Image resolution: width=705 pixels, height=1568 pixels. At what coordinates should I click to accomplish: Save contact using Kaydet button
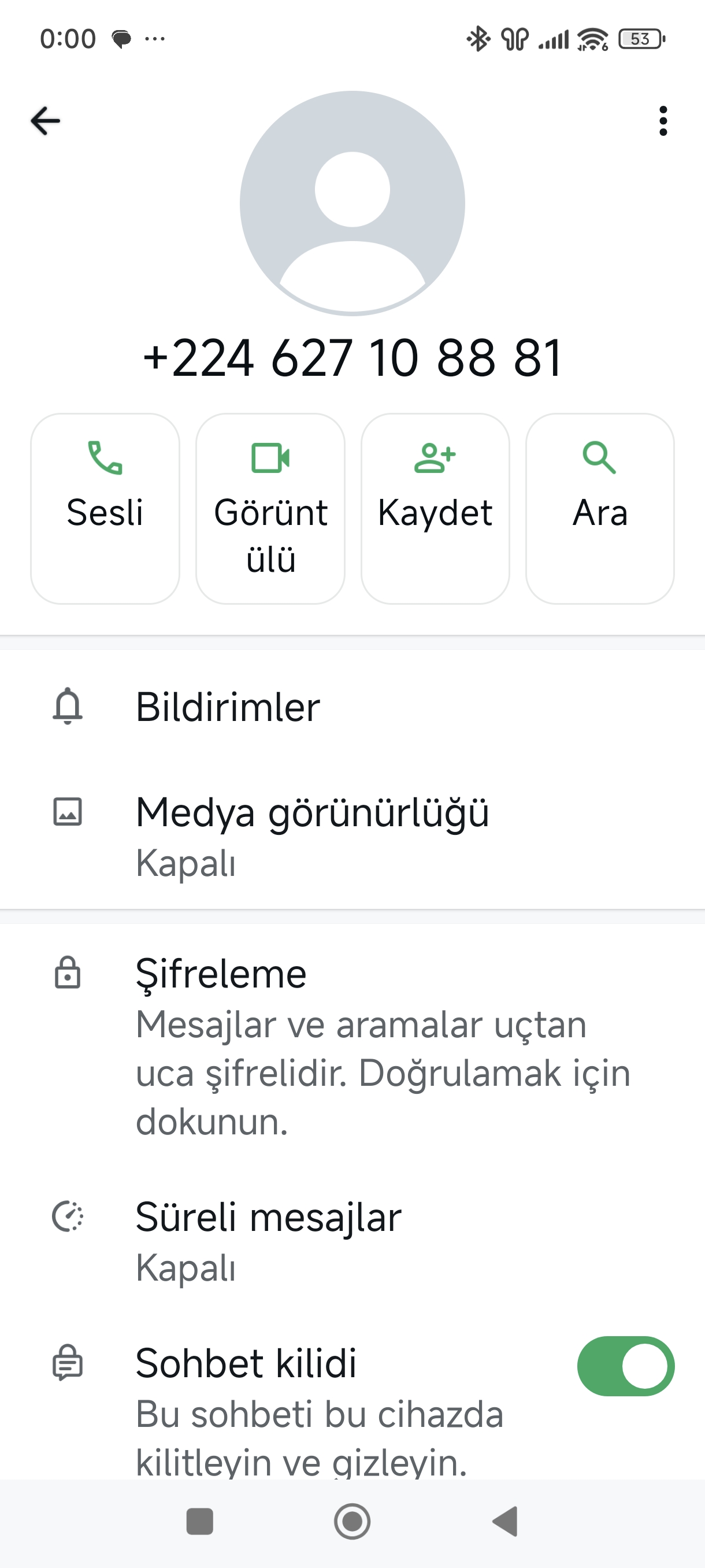click(435, 508)
